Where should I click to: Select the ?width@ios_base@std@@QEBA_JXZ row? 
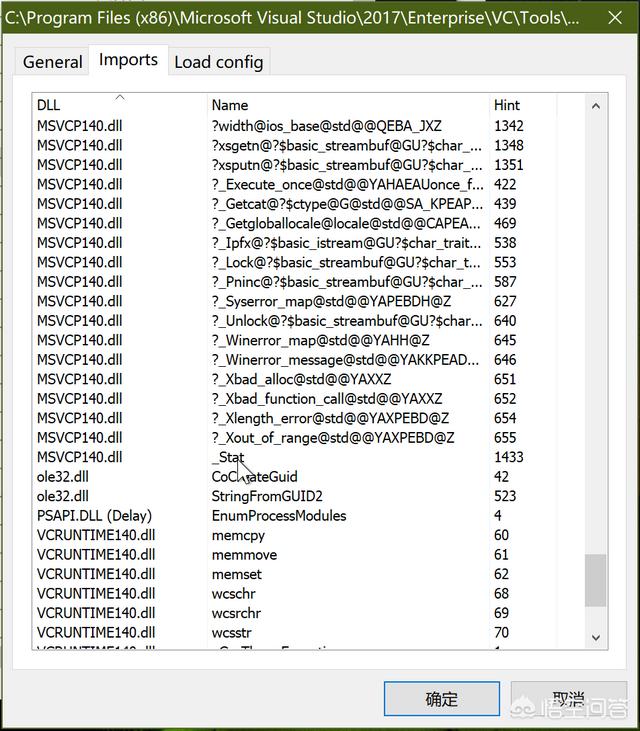[x=309, y=126]
